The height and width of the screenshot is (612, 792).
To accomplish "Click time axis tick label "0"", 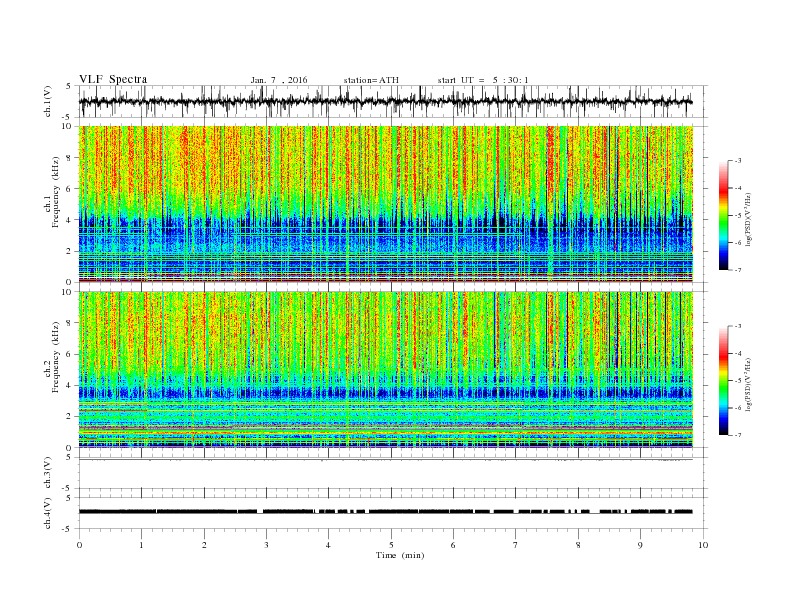I will coord(79,545).
